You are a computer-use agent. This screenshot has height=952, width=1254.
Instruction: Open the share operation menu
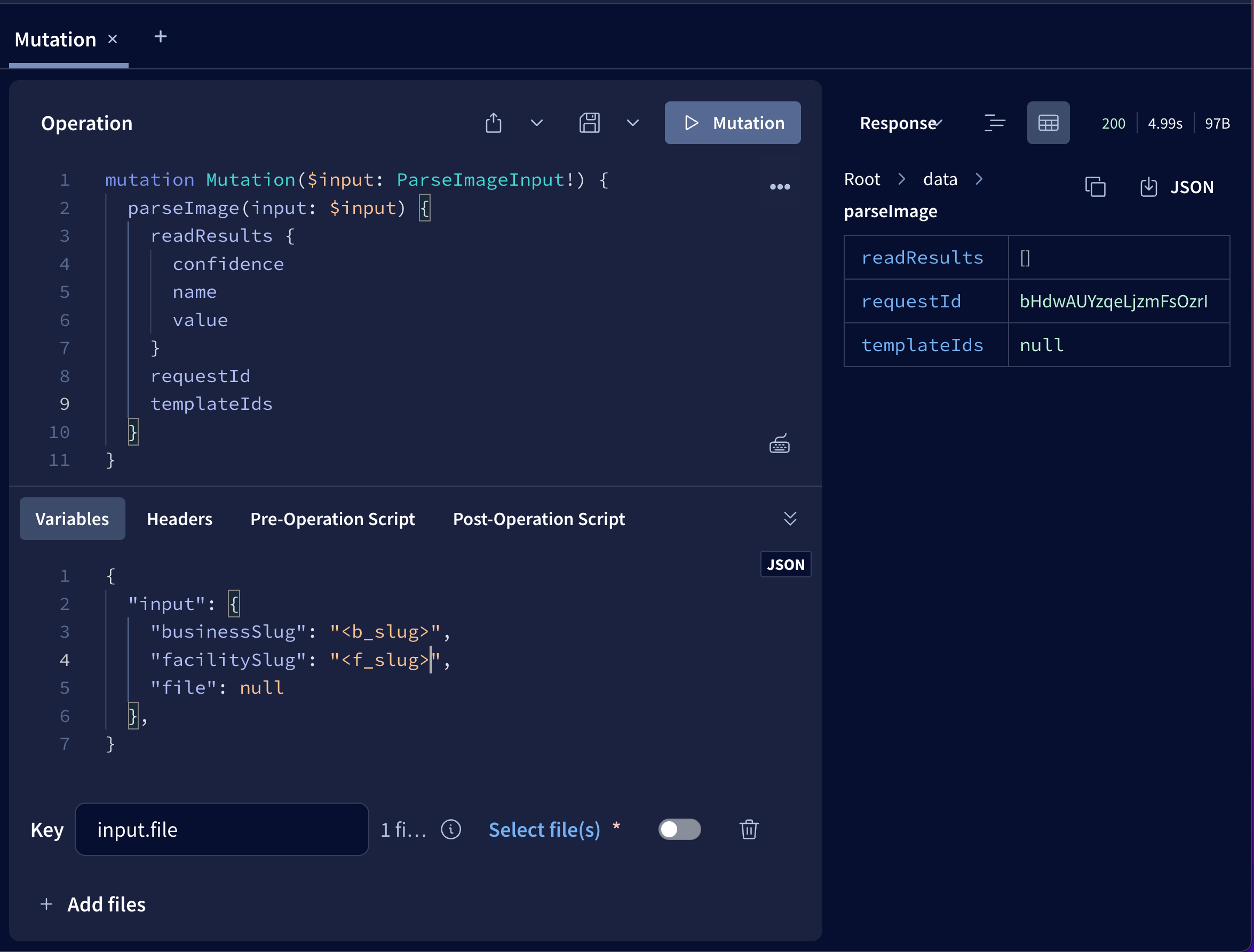click(493, 123)
